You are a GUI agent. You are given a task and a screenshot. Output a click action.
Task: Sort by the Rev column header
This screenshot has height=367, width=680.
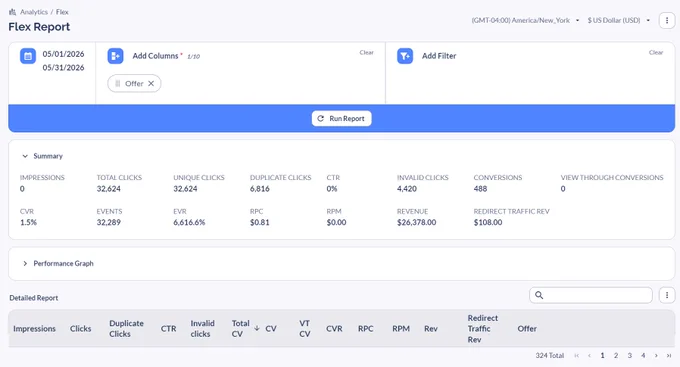[431, 329]
